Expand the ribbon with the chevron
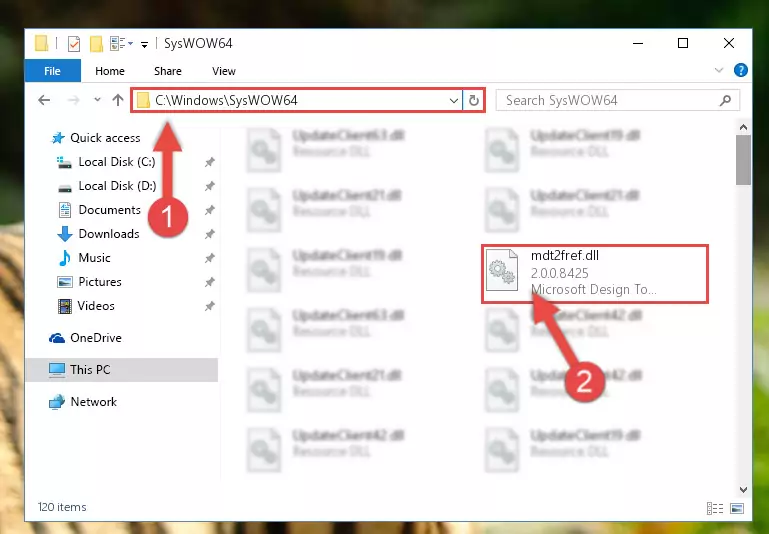 (719, 70)
